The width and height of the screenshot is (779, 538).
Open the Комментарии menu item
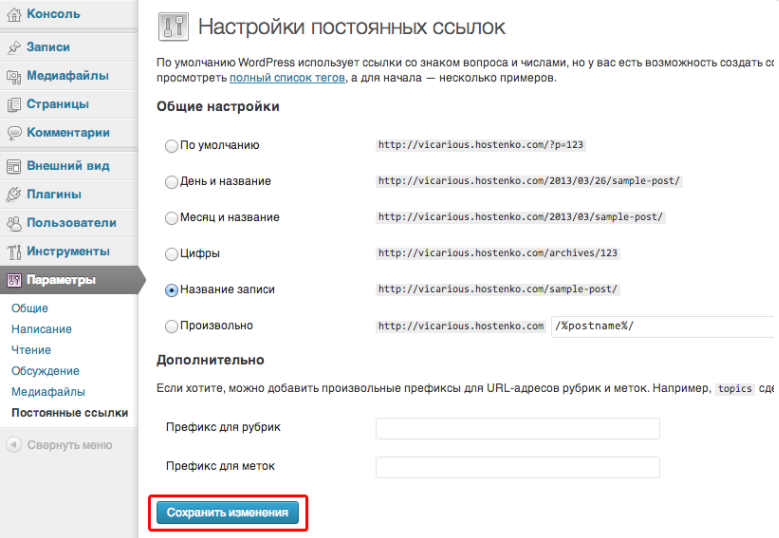pos(69,133)
